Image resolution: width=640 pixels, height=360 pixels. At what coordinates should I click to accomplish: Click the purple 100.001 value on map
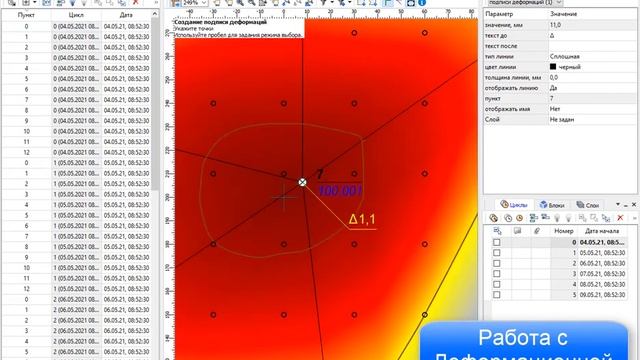click(339, 191)
